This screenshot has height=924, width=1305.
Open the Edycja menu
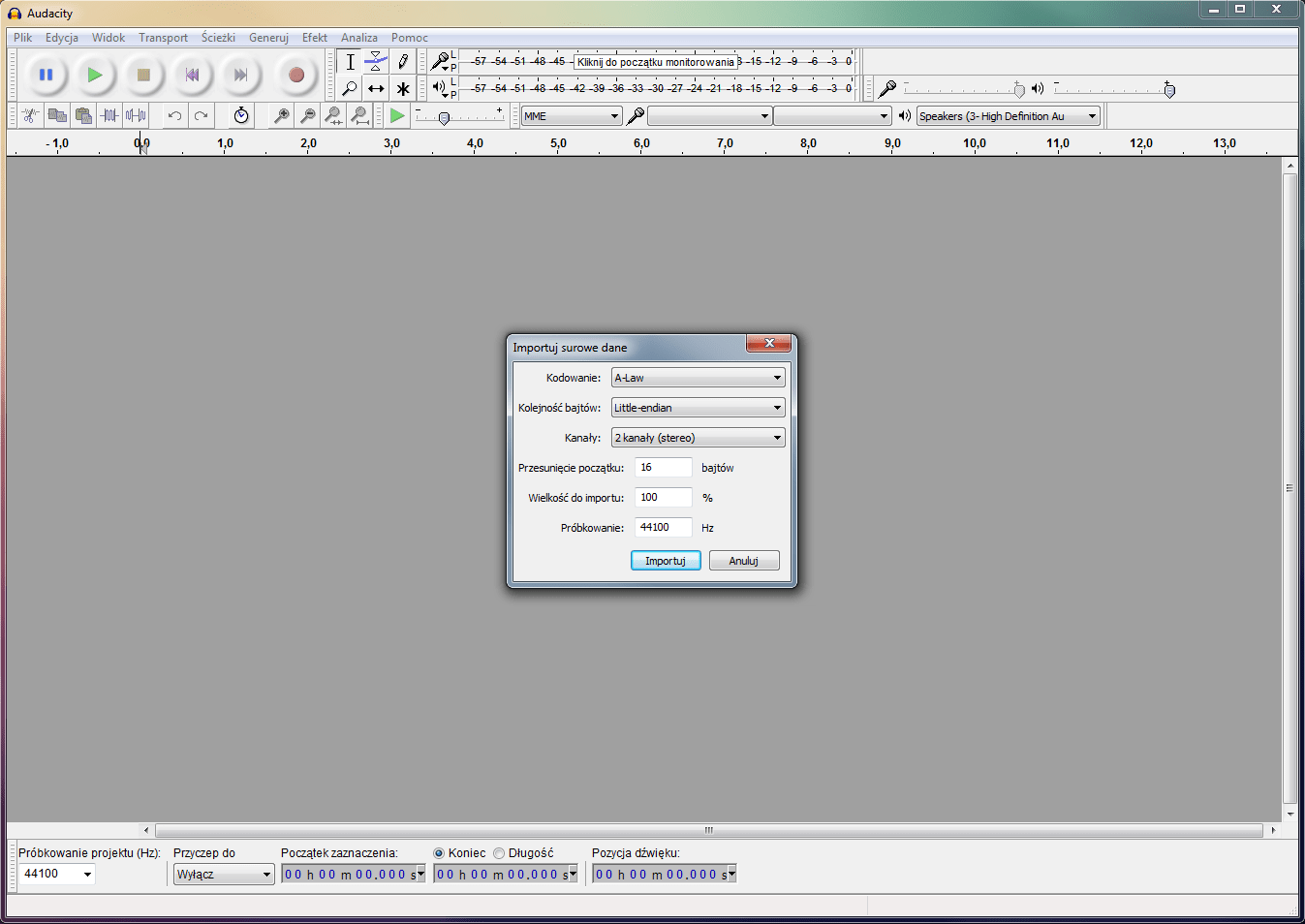pos(62,38)
